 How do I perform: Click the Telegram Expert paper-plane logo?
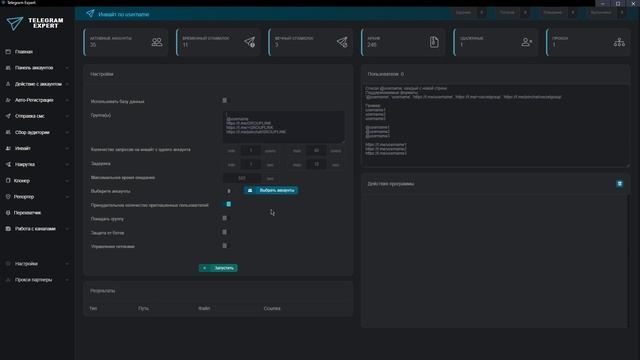[15, 23]
